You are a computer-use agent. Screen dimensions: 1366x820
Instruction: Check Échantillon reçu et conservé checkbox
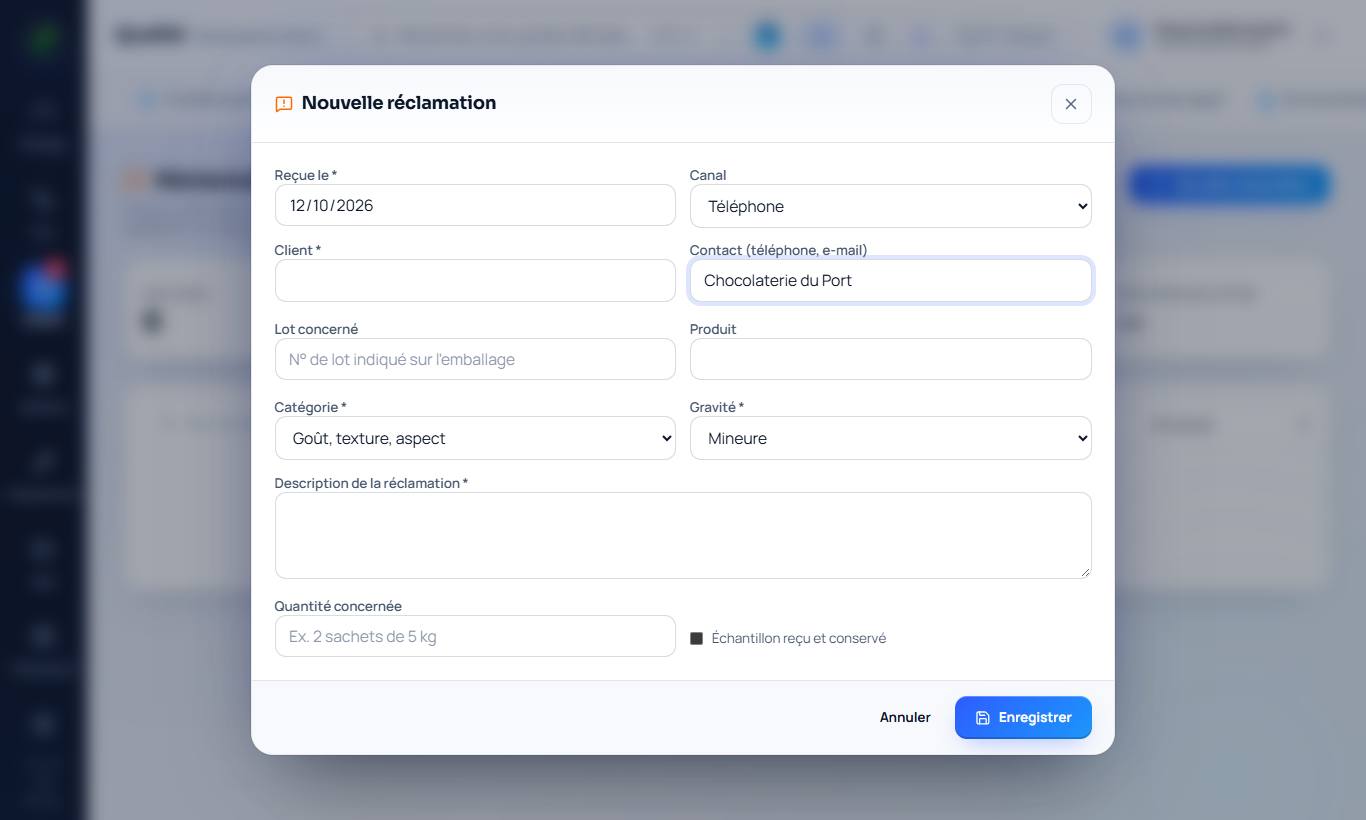pyautogui.click(x=697, y=638)
